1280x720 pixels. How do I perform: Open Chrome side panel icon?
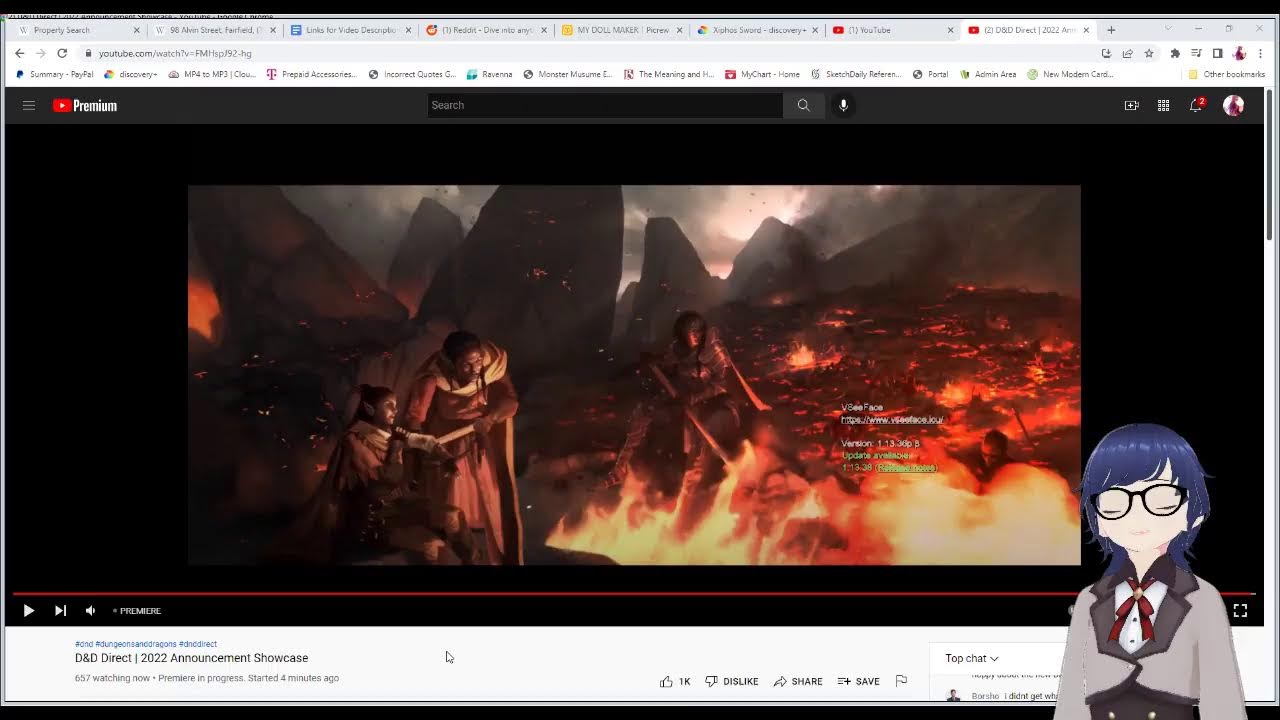click(1217, 53)
